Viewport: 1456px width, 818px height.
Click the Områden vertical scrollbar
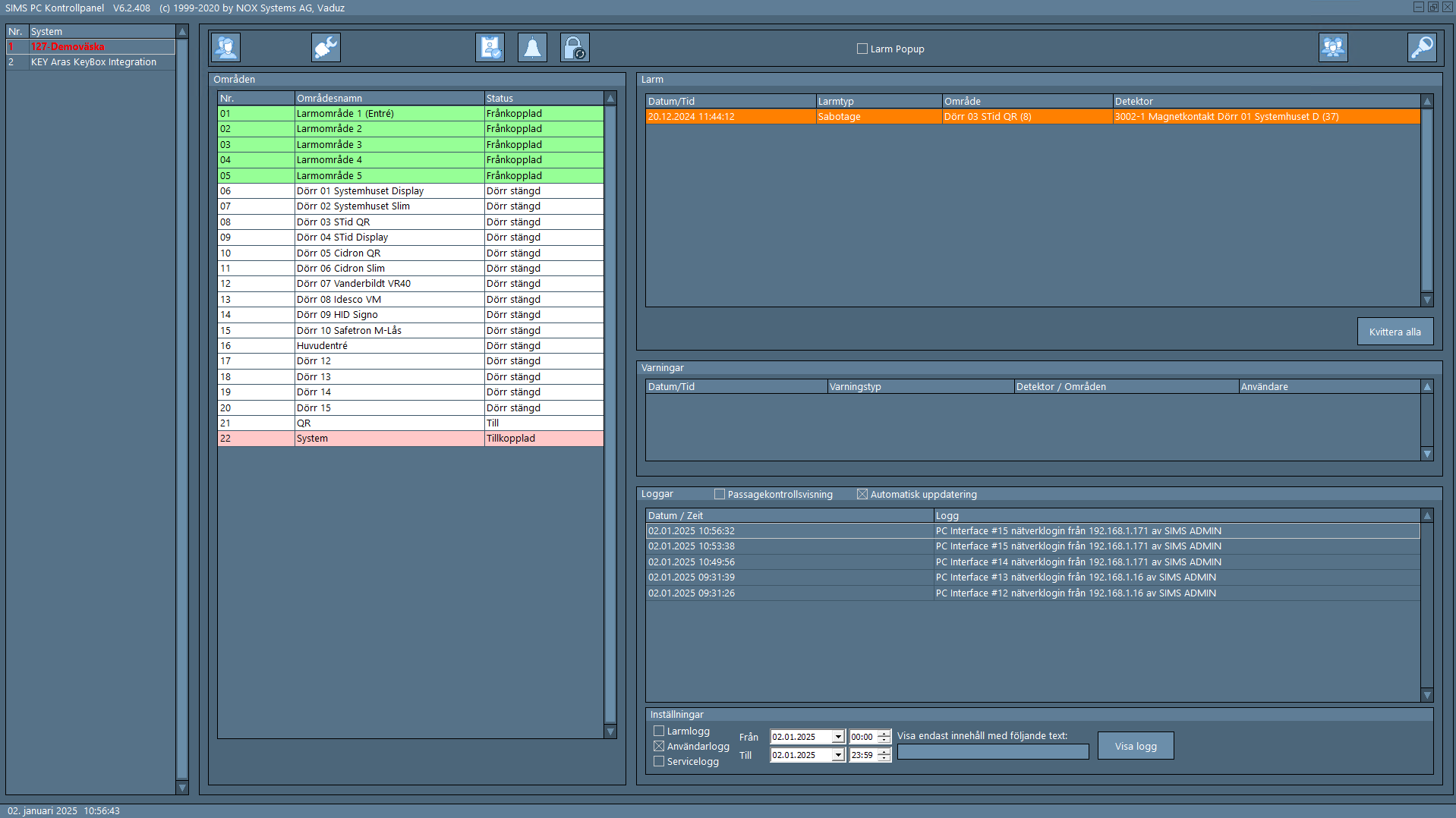tap(610, 414)
